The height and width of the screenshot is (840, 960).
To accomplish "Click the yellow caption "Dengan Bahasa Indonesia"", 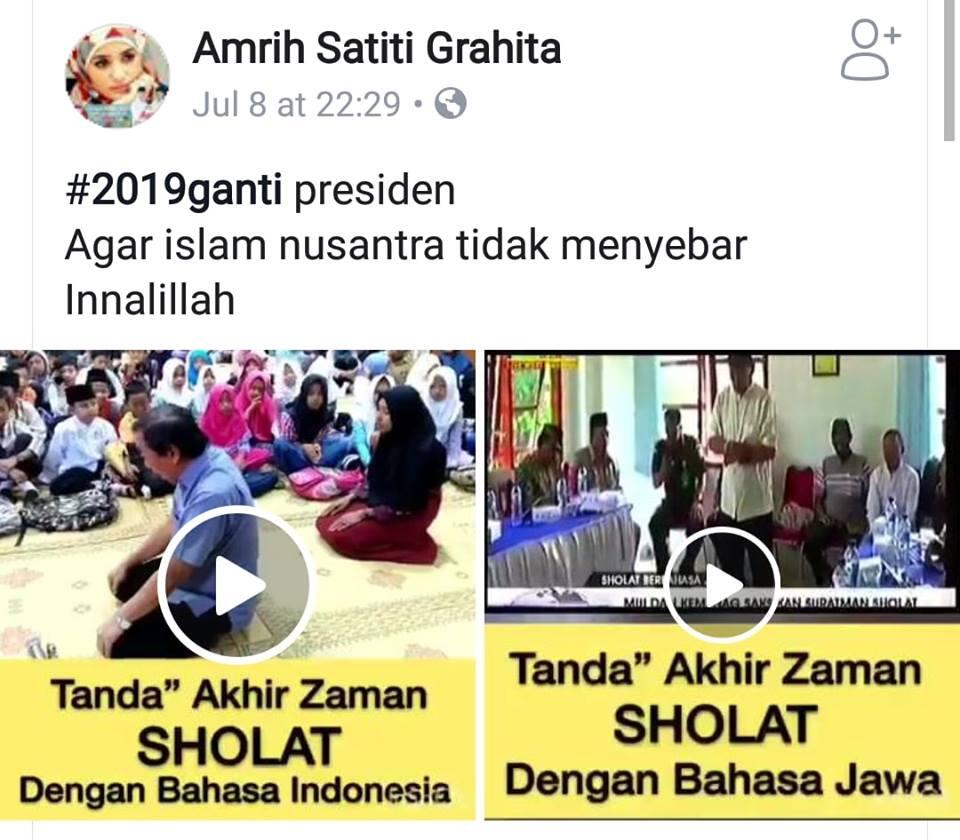I will click(235, 790).
